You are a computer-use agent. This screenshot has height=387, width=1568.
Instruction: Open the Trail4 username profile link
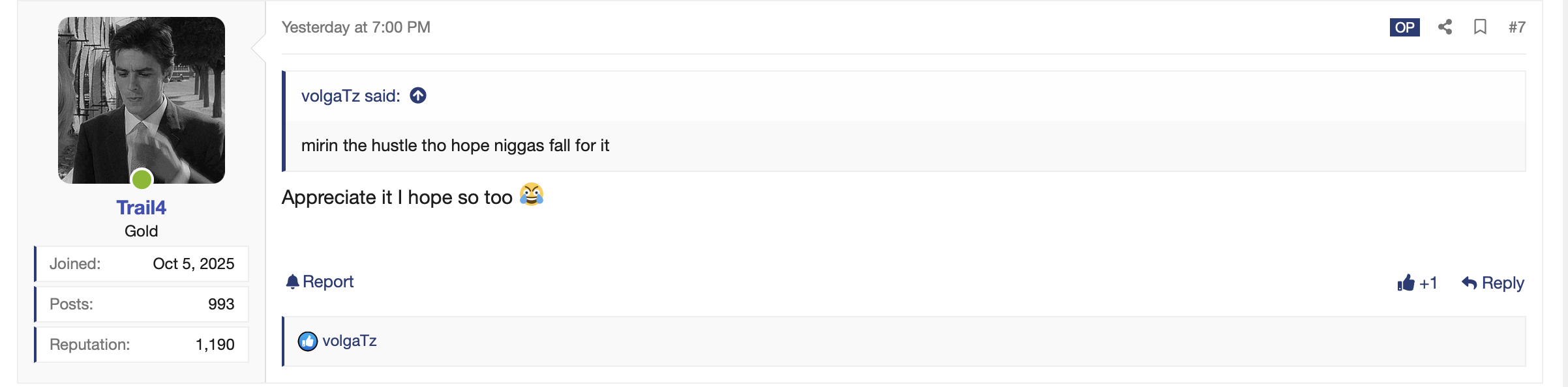(142, 207)
